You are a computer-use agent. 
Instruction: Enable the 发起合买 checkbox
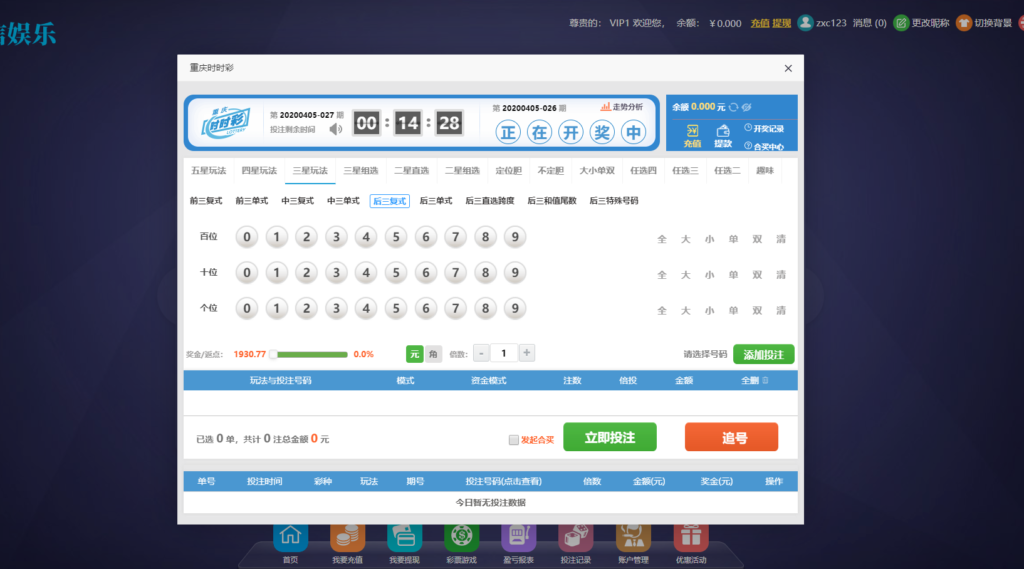tap(514, 439)
